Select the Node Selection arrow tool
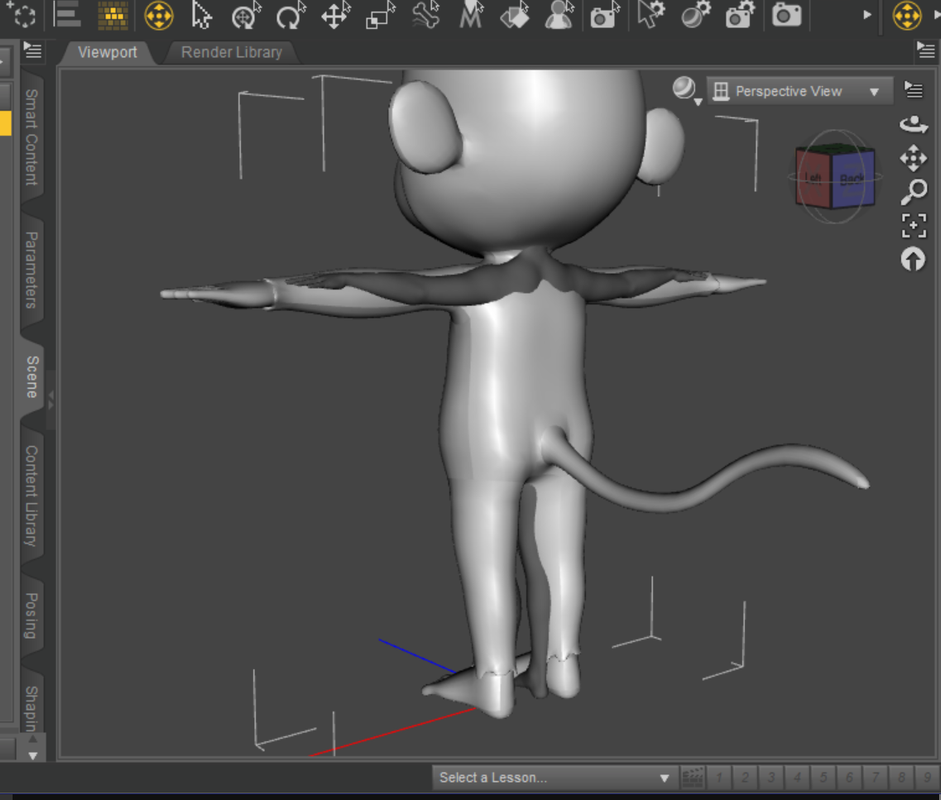Image resolution: width=941 pixels, height=800 pixels. click(202, 16)
